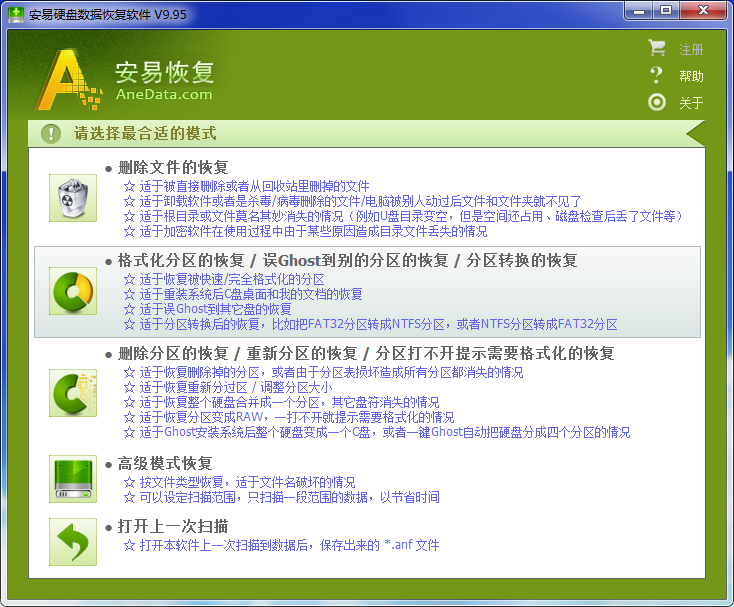This screenshot has width=734, height=607.
Task: Select 删除文件的恢复 mode heading
Action: [x=173, y=167]
